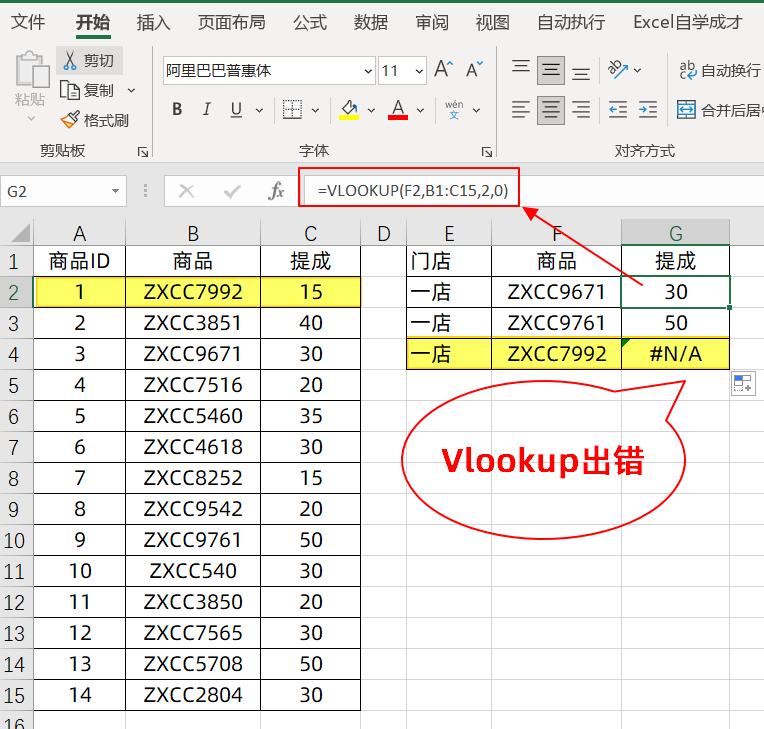Increase indent icon
Screen dimensions: 764x729
point(648,110)
